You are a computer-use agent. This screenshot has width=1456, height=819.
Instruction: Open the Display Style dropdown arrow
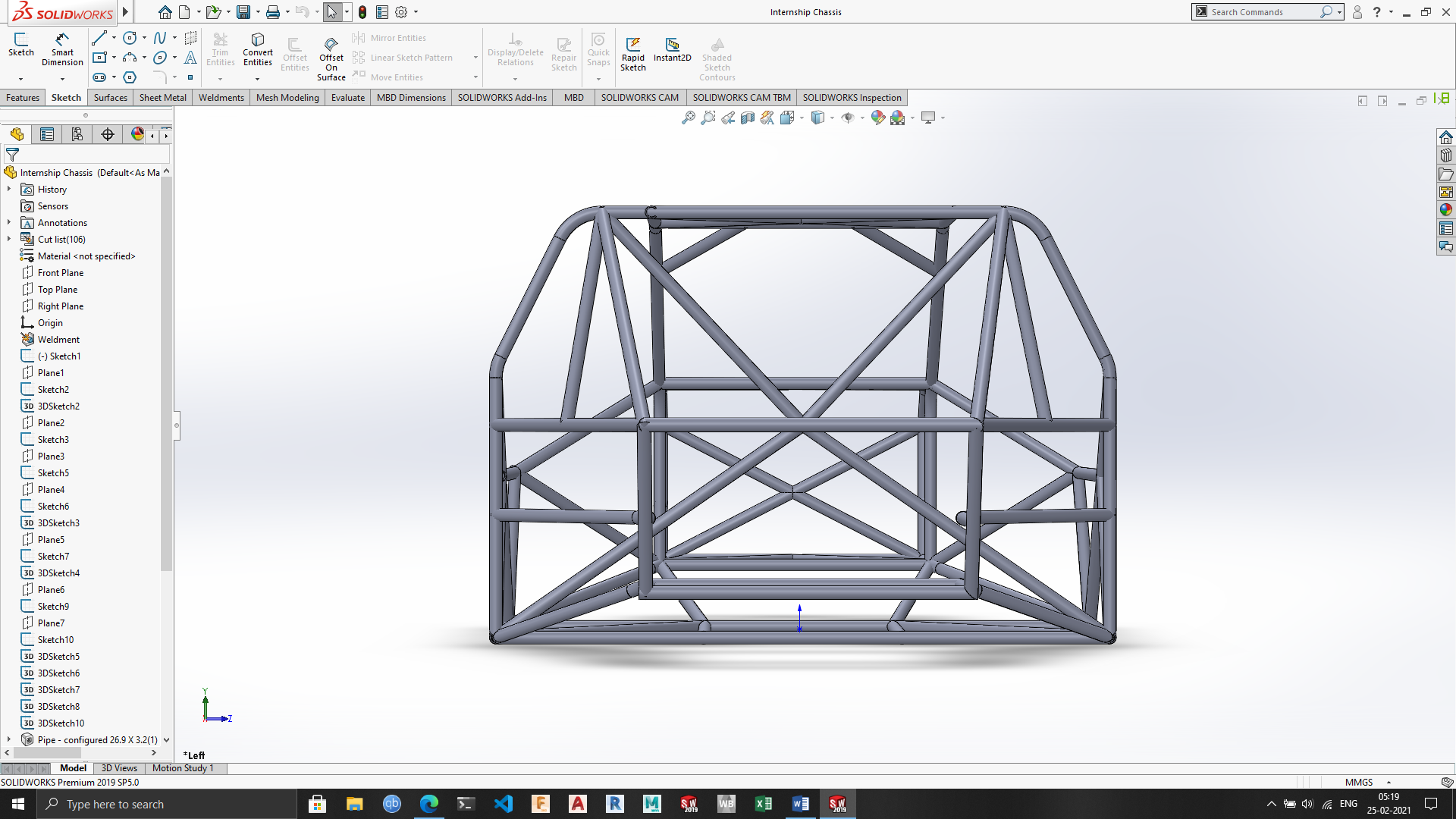(833, 118)
